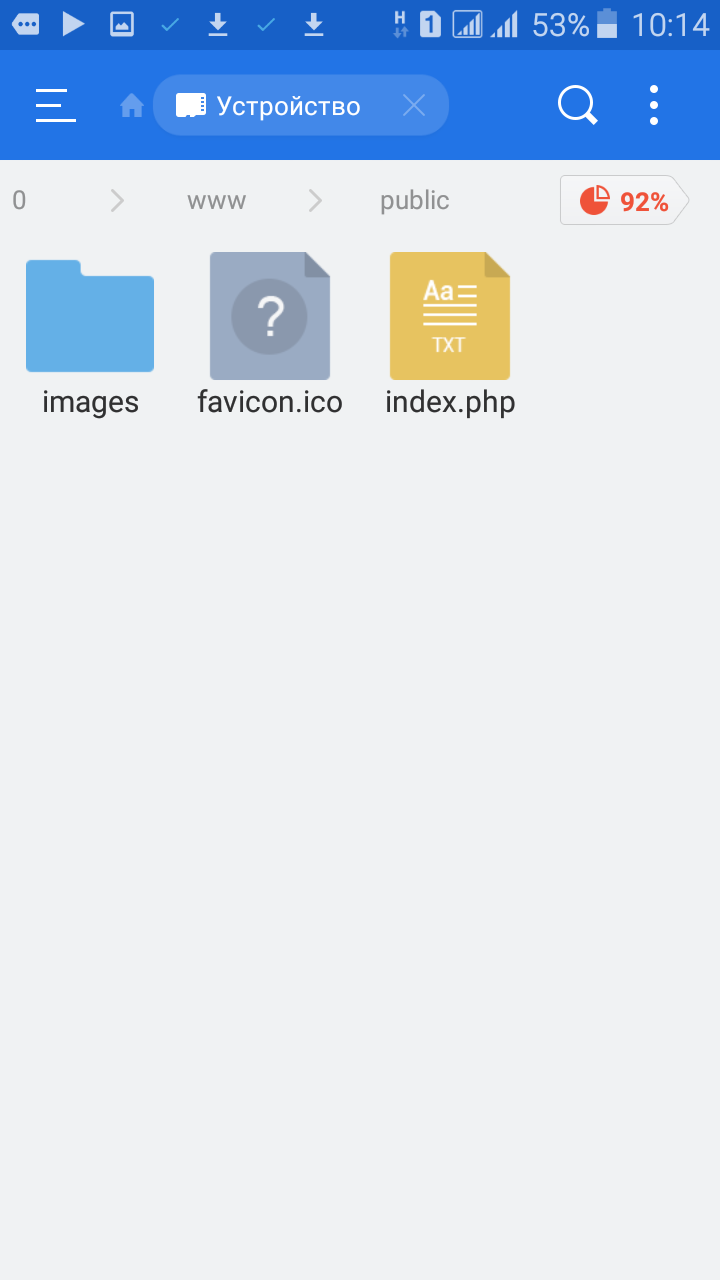720x1280 pixels.
Task: Tap the home icon in toolbar
Action: click(x=131, y=105)
